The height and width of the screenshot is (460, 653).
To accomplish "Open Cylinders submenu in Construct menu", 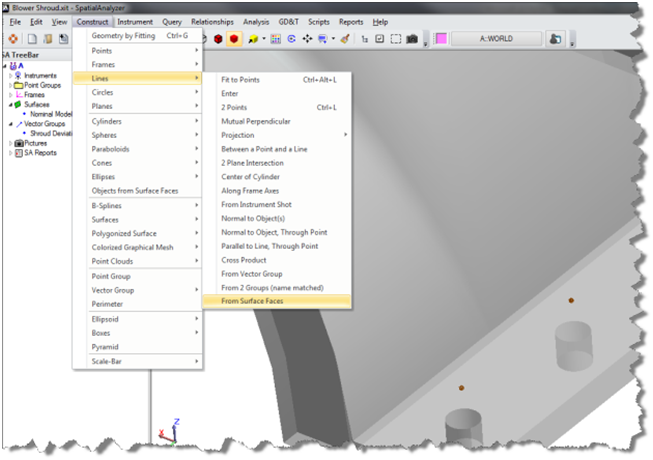I will click(138, 121).
